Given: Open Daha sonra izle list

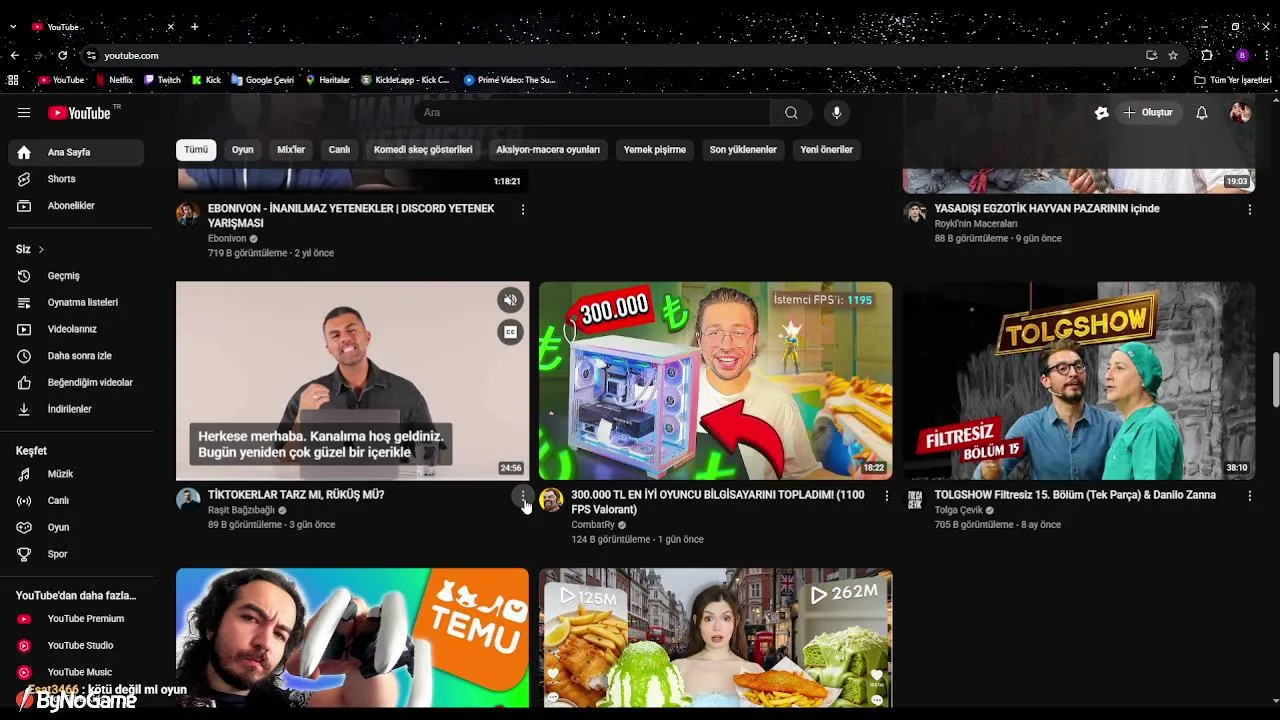Looking at the screenshot, I should click(x=76, y=356).
